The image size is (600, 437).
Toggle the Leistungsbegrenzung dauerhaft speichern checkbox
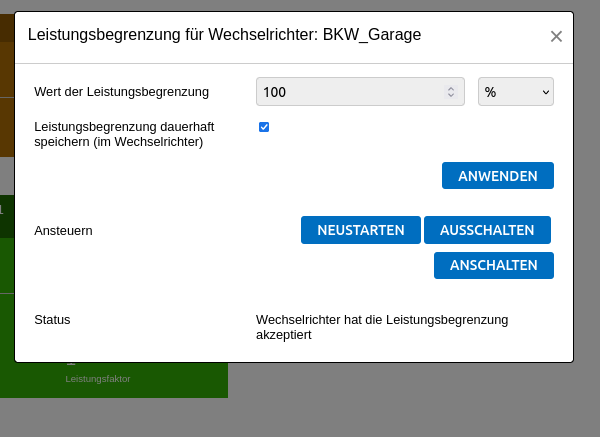click(264, 127)
